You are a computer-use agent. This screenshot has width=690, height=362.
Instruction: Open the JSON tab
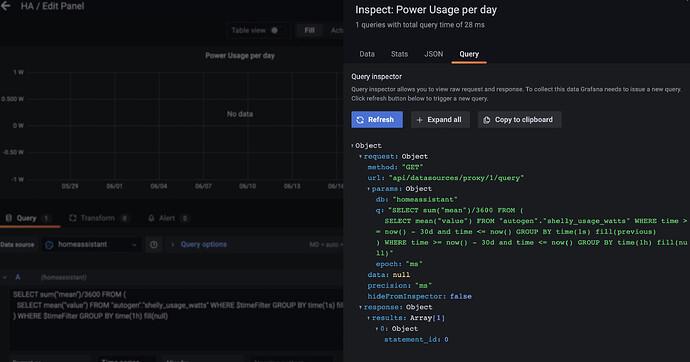(x=433, y=54)
